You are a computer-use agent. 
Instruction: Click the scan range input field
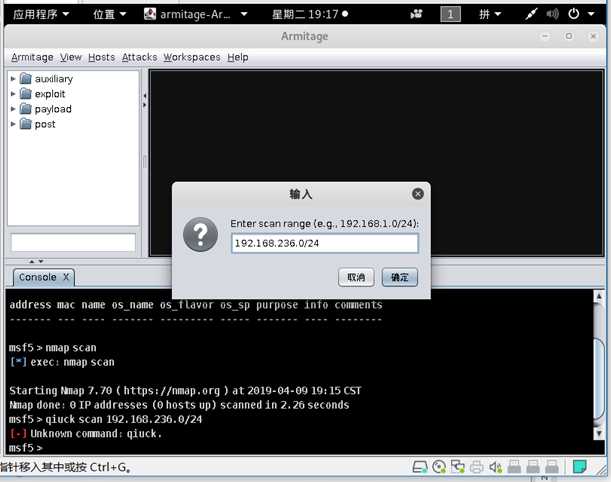[x=325, y=243]
